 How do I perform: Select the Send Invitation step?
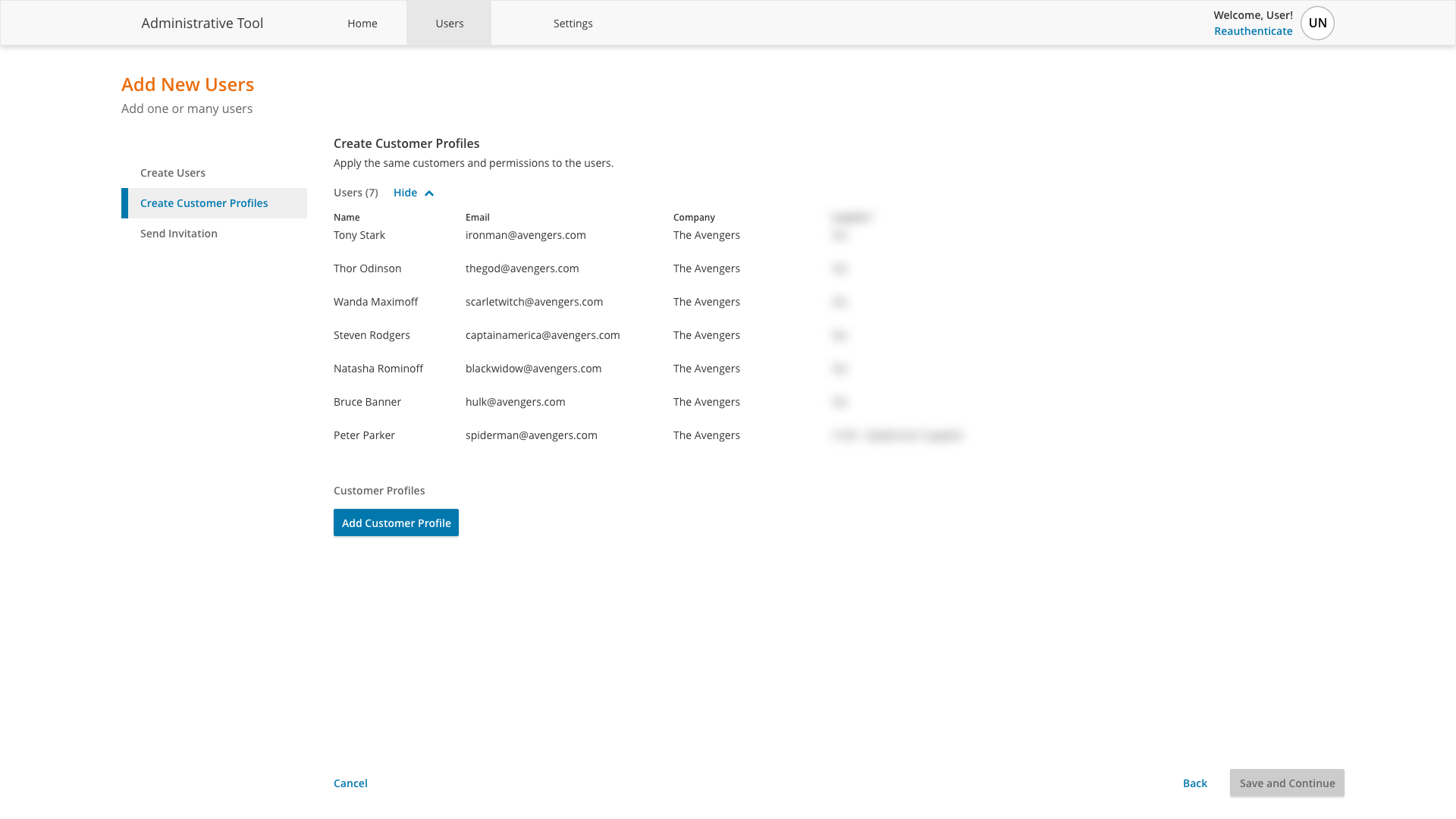click(x=179, y=233)
